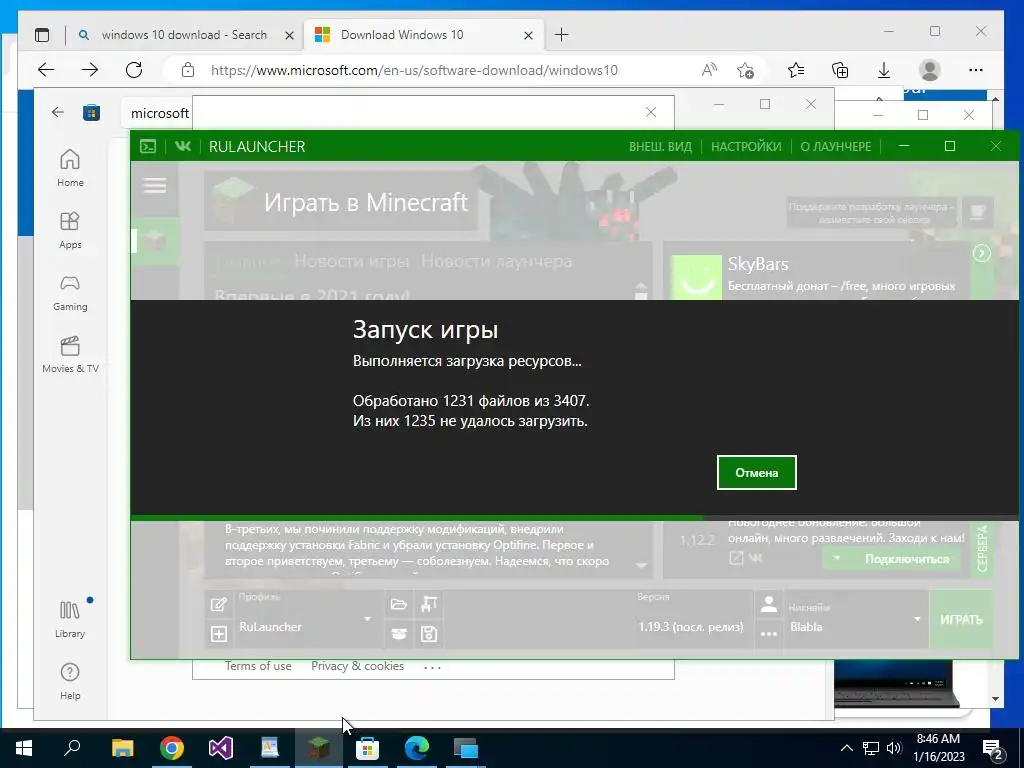Close the dialog with the X near search box
Viewport: 1024px width, 768px height.
click(x=651, y=112)
